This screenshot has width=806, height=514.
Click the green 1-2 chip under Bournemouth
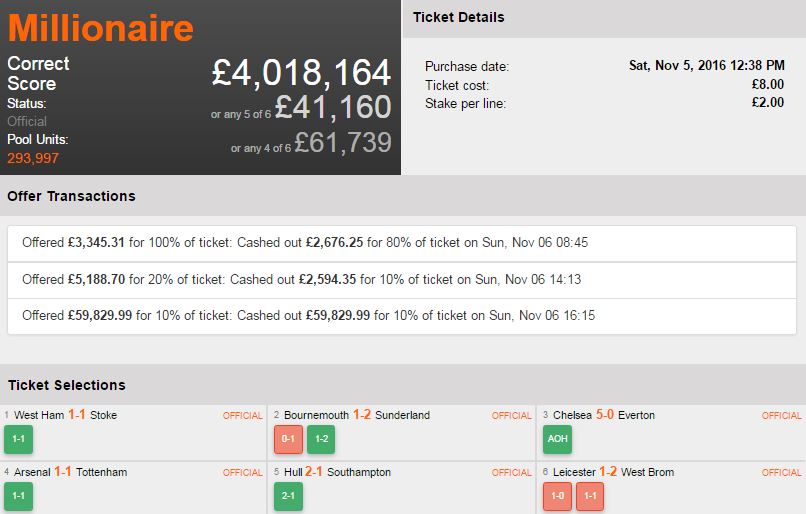[x=320, y=439]
